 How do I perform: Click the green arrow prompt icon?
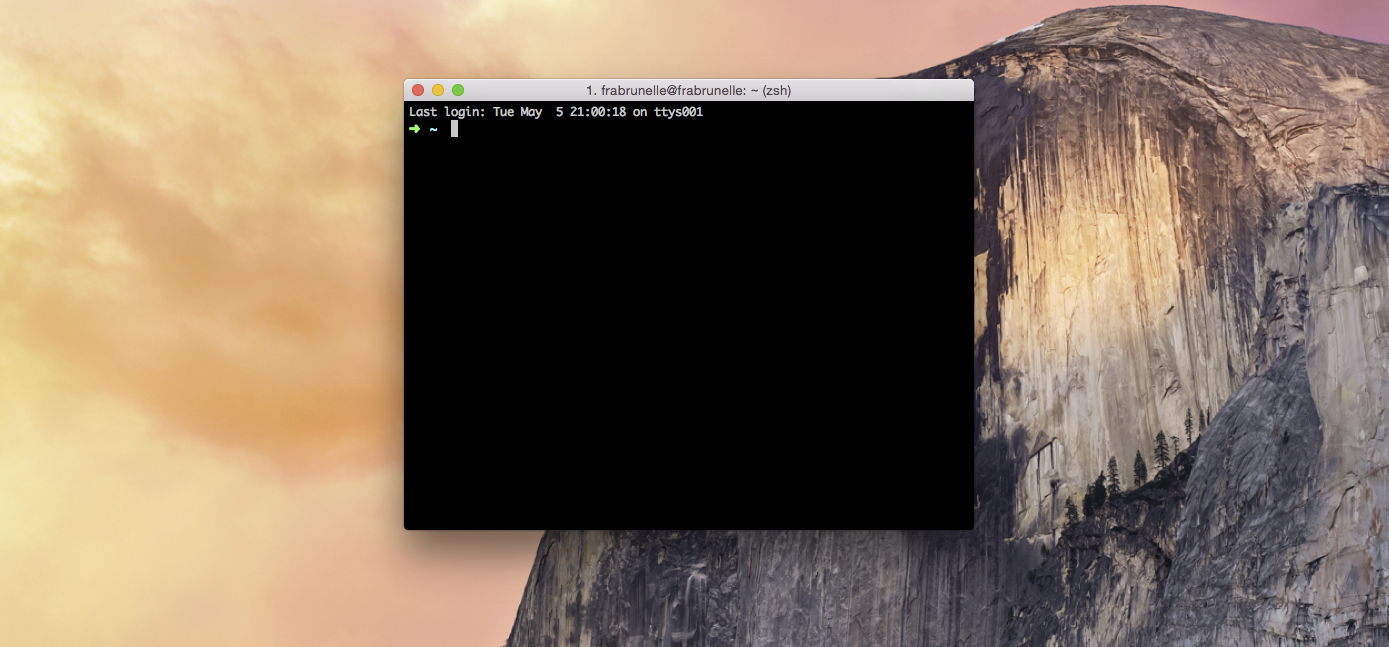click(x=416, y=128)
